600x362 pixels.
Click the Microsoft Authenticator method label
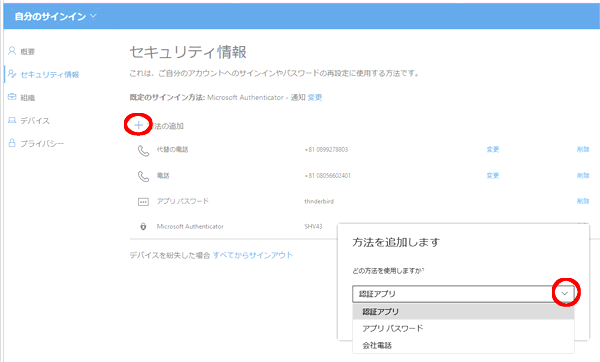click(x=190, y=227)
